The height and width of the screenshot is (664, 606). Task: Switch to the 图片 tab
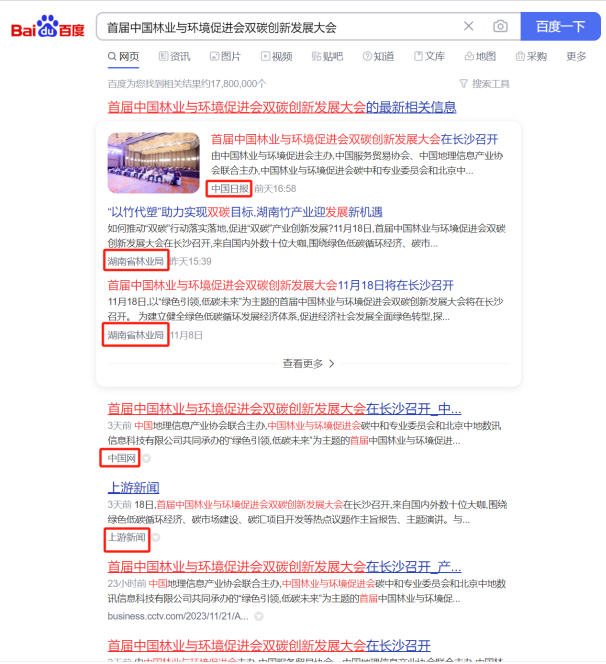pos(225,56)
